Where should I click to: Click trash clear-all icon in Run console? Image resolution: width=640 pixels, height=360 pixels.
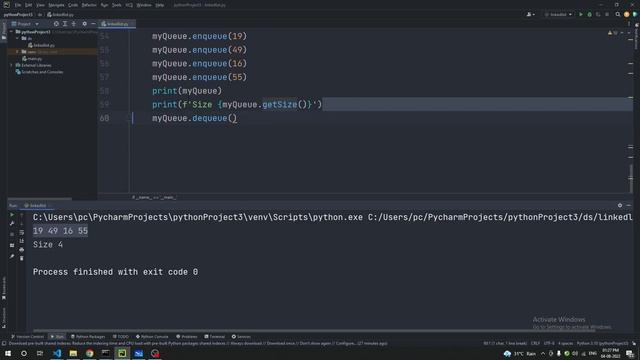point(22,258)
